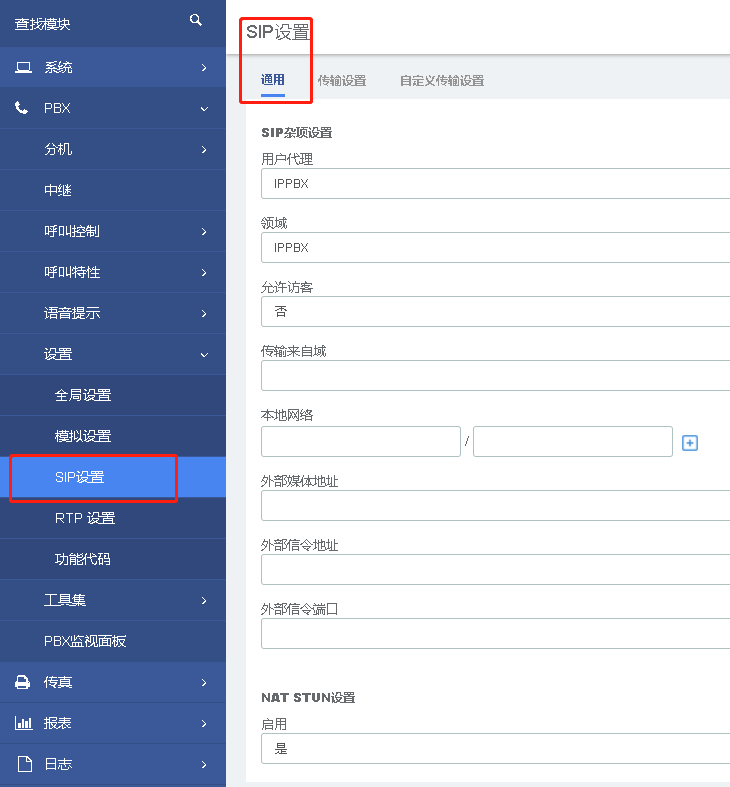Image resolution: width=730 pixels, height=787 pixels.
Task: Click the SIP杂项设置 section heading
Action: [x=297, y=133]
